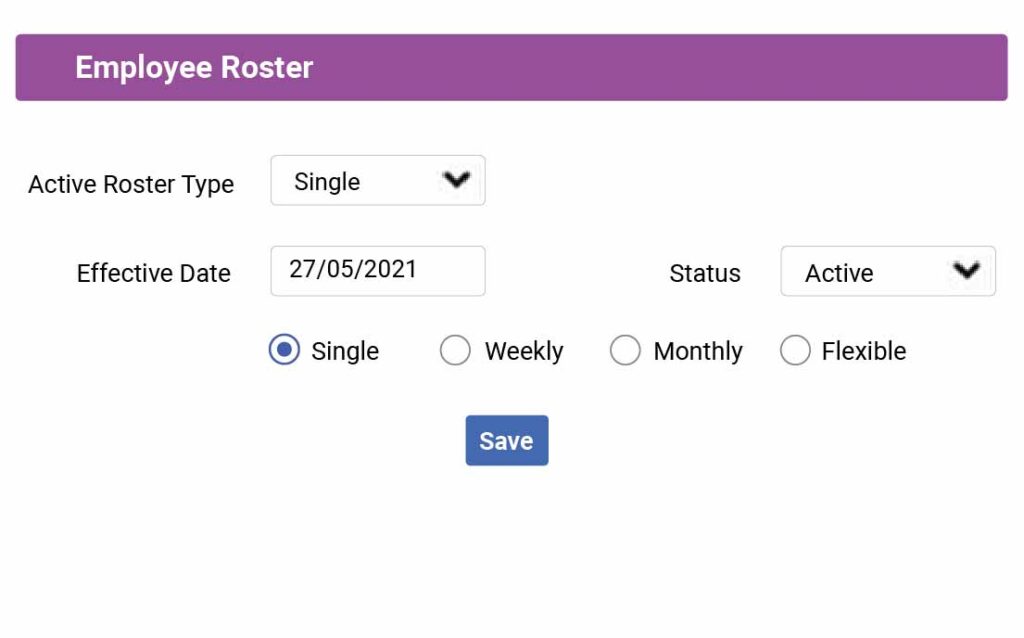Click the Flexible option label text

(x=864, y=351)
